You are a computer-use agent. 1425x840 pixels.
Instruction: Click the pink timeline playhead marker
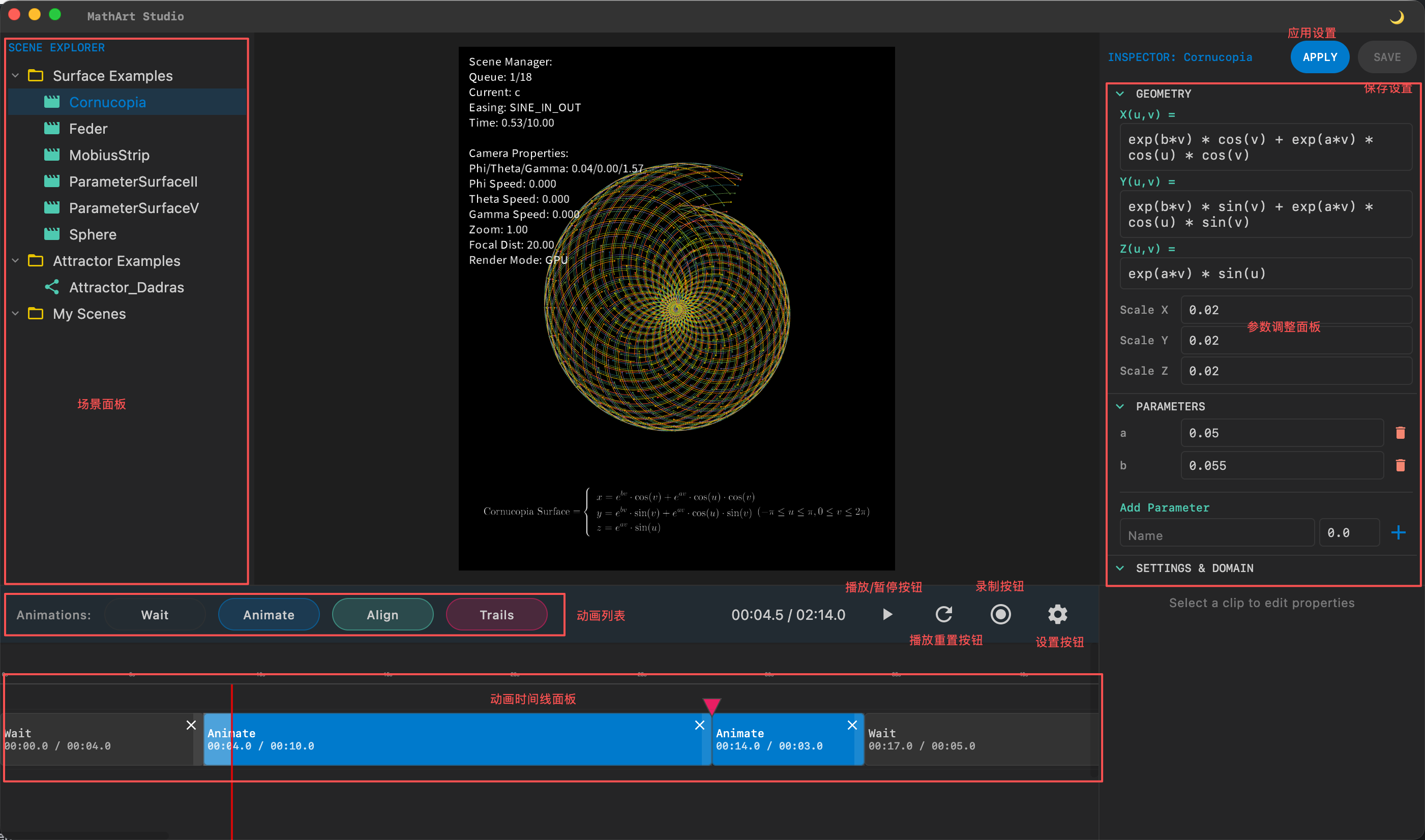click(711, 705)
